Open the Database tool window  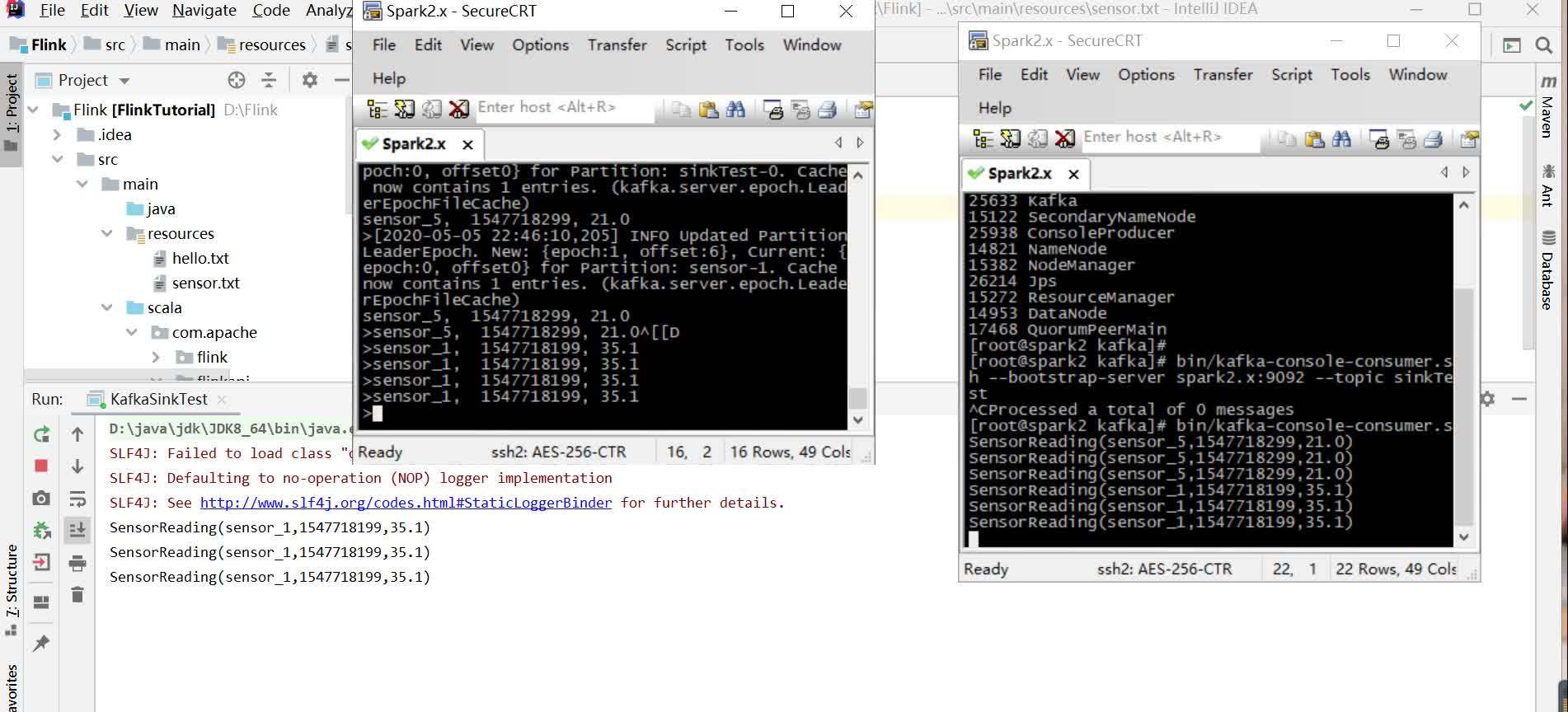point(1547,272)
